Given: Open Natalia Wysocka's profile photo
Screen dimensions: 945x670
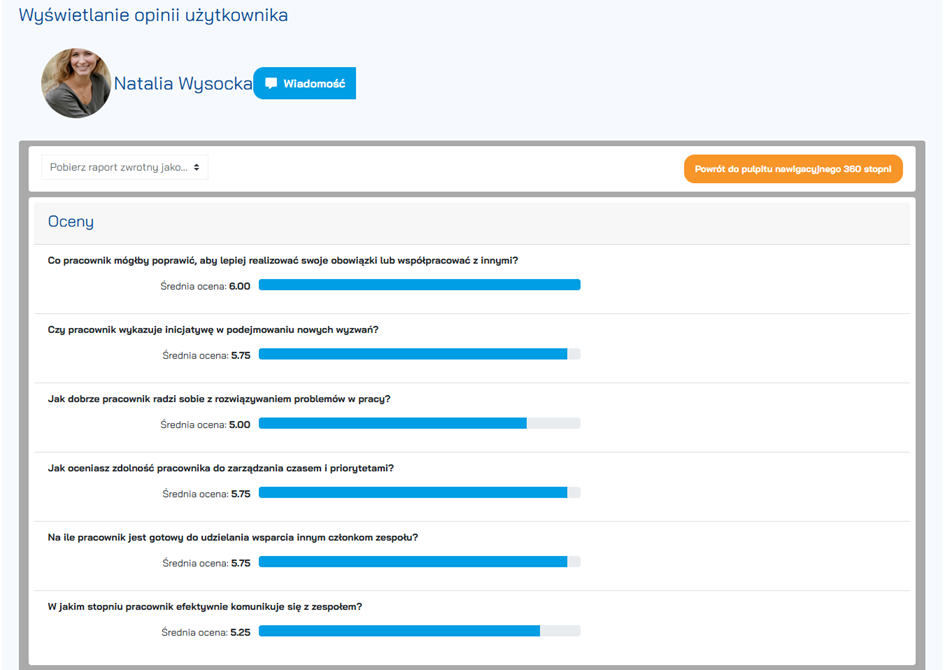Looking at the screenshot, I should 76,83.
